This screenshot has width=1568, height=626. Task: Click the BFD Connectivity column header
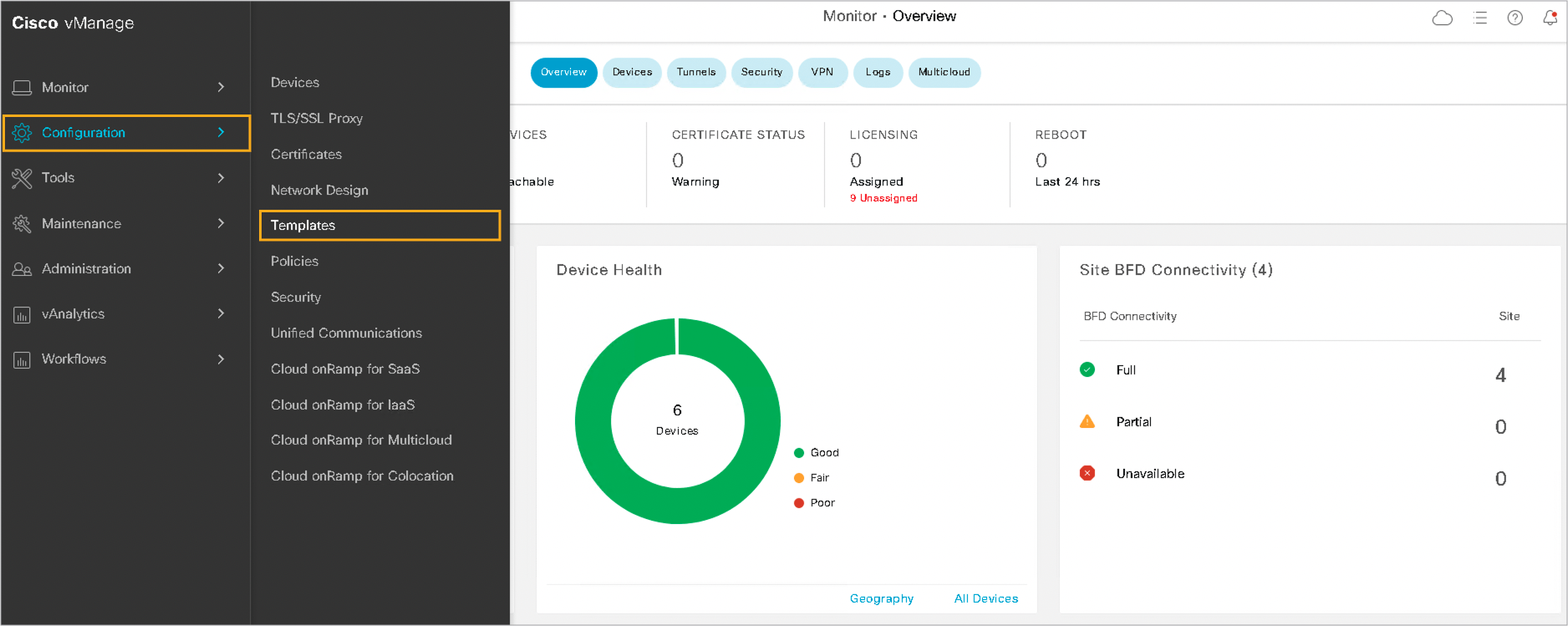[x=1130, y=316]
